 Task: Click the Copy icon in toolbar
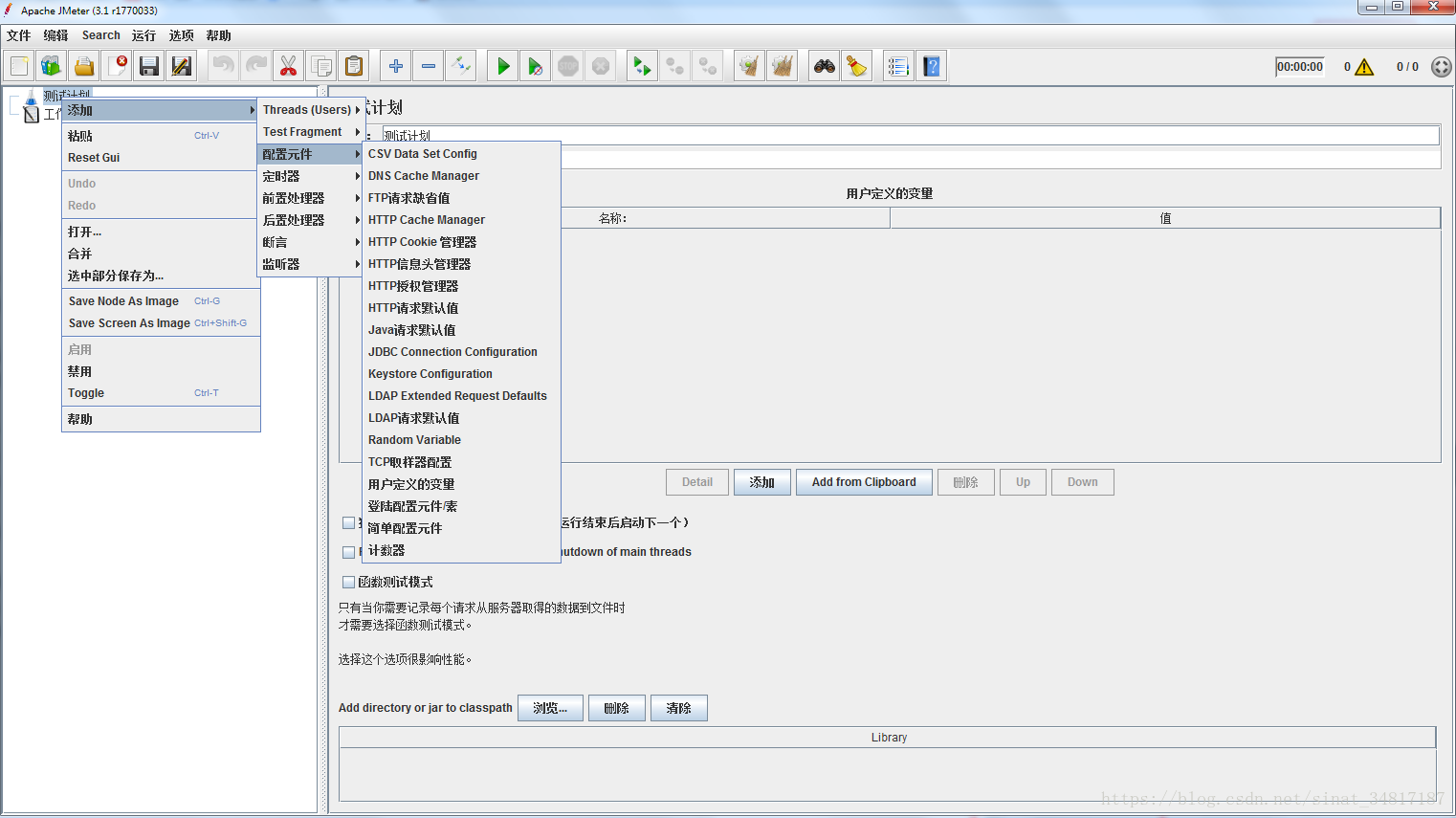[x=321, y=66]
